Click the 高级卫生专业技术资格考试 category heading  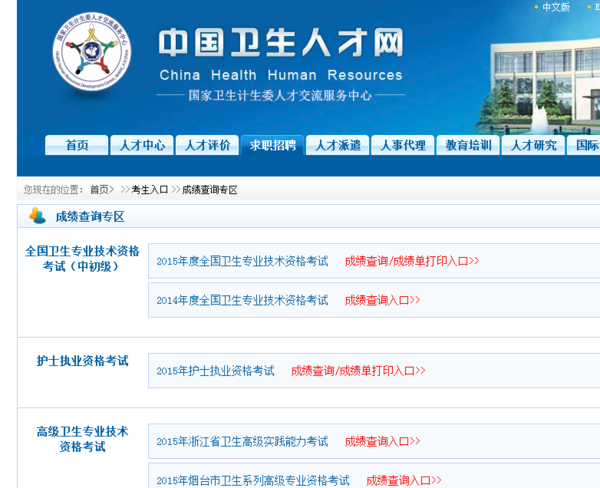point(82,439)
